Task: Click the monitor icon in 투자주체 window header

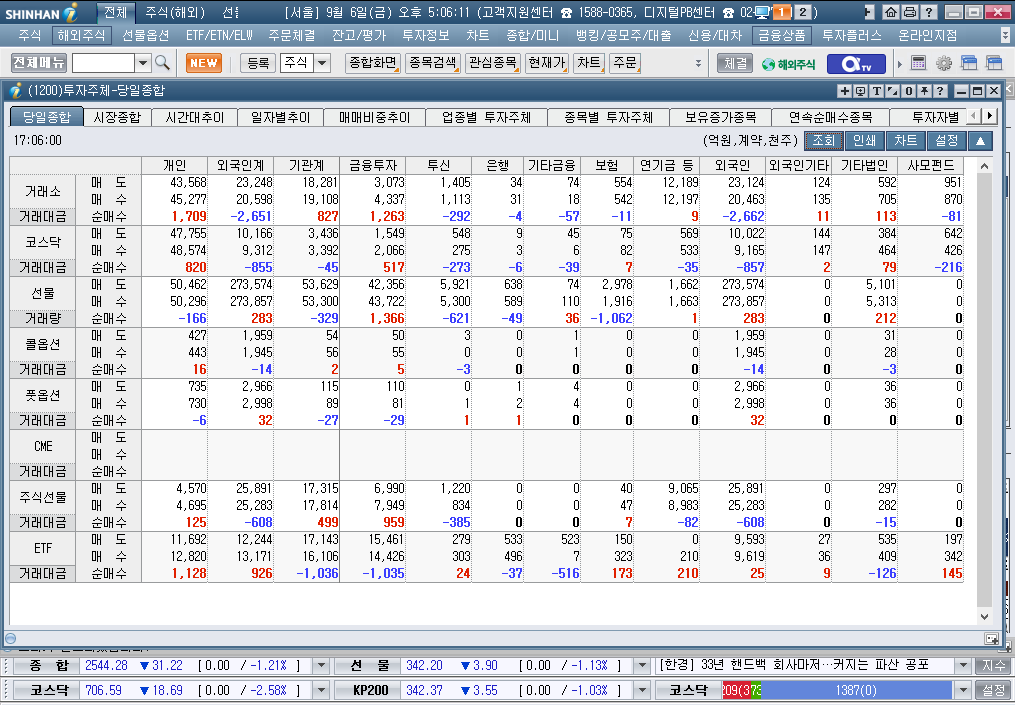Action: (x=860, y=91)
